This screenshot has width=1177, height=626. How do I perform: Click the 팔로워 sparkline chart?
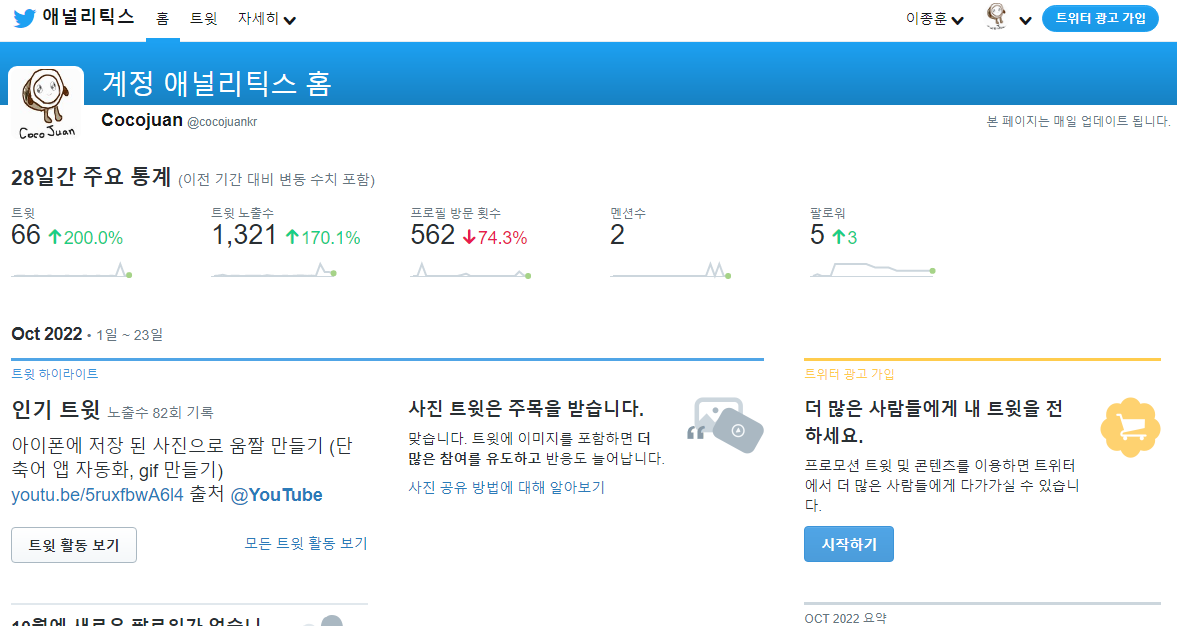click(x=873, y=269)
